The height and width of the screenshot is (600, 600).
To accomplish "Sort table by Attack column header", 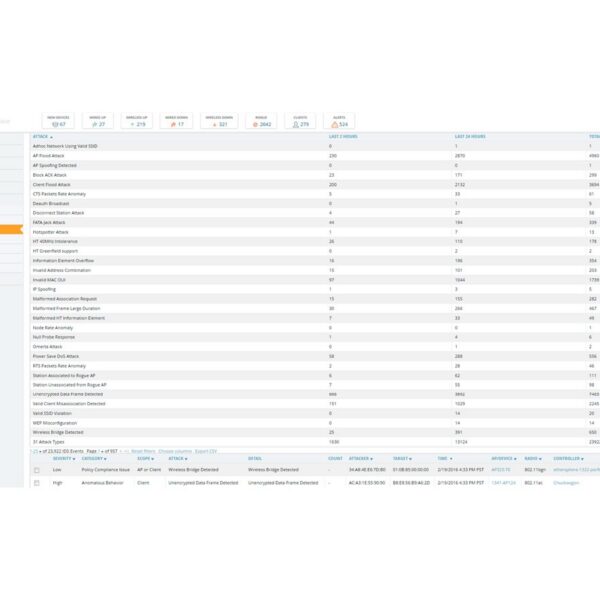I will [41, 136].
